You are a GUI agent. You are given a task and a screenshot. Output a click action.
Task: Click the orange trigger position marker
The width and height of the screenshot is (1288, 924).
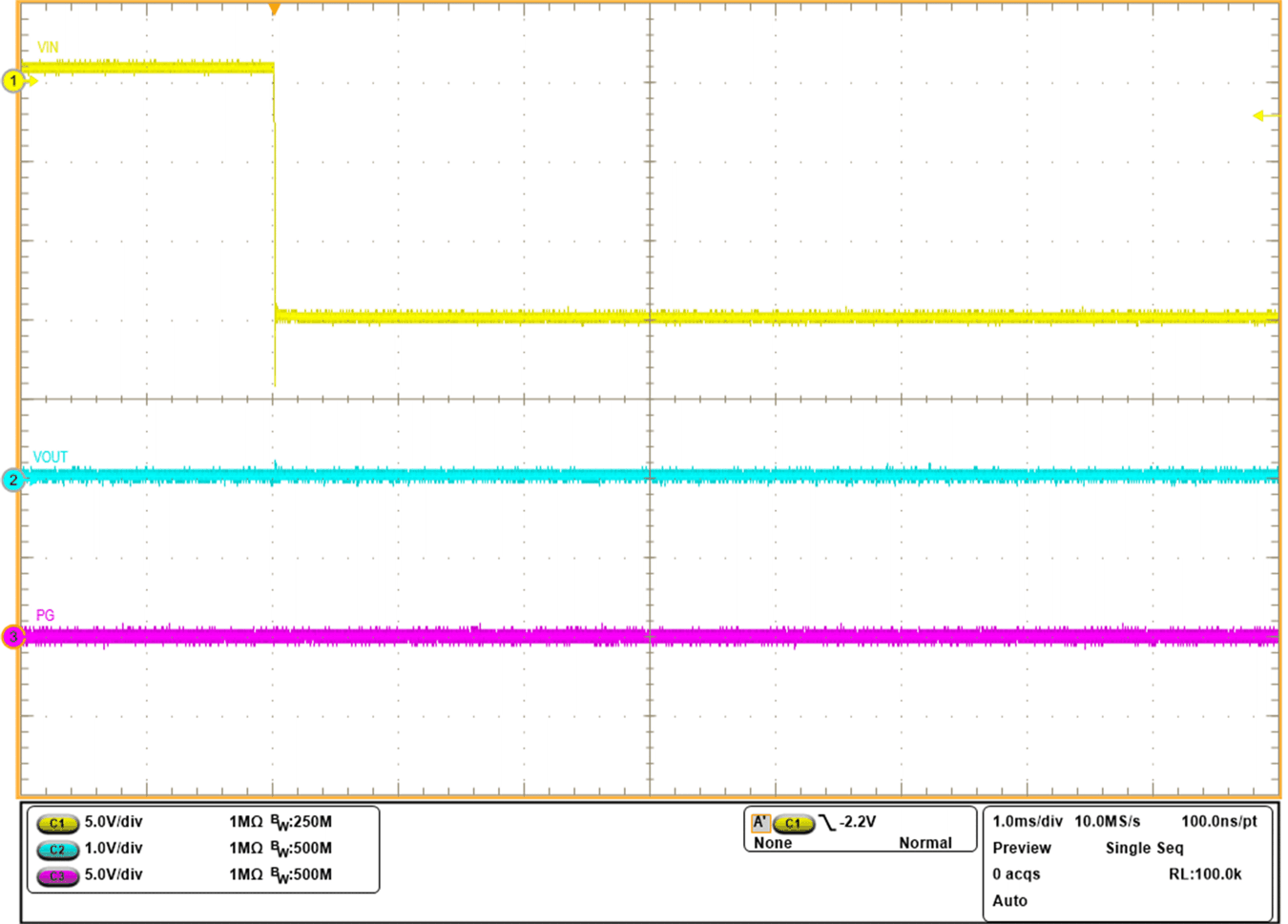point(274,10)
